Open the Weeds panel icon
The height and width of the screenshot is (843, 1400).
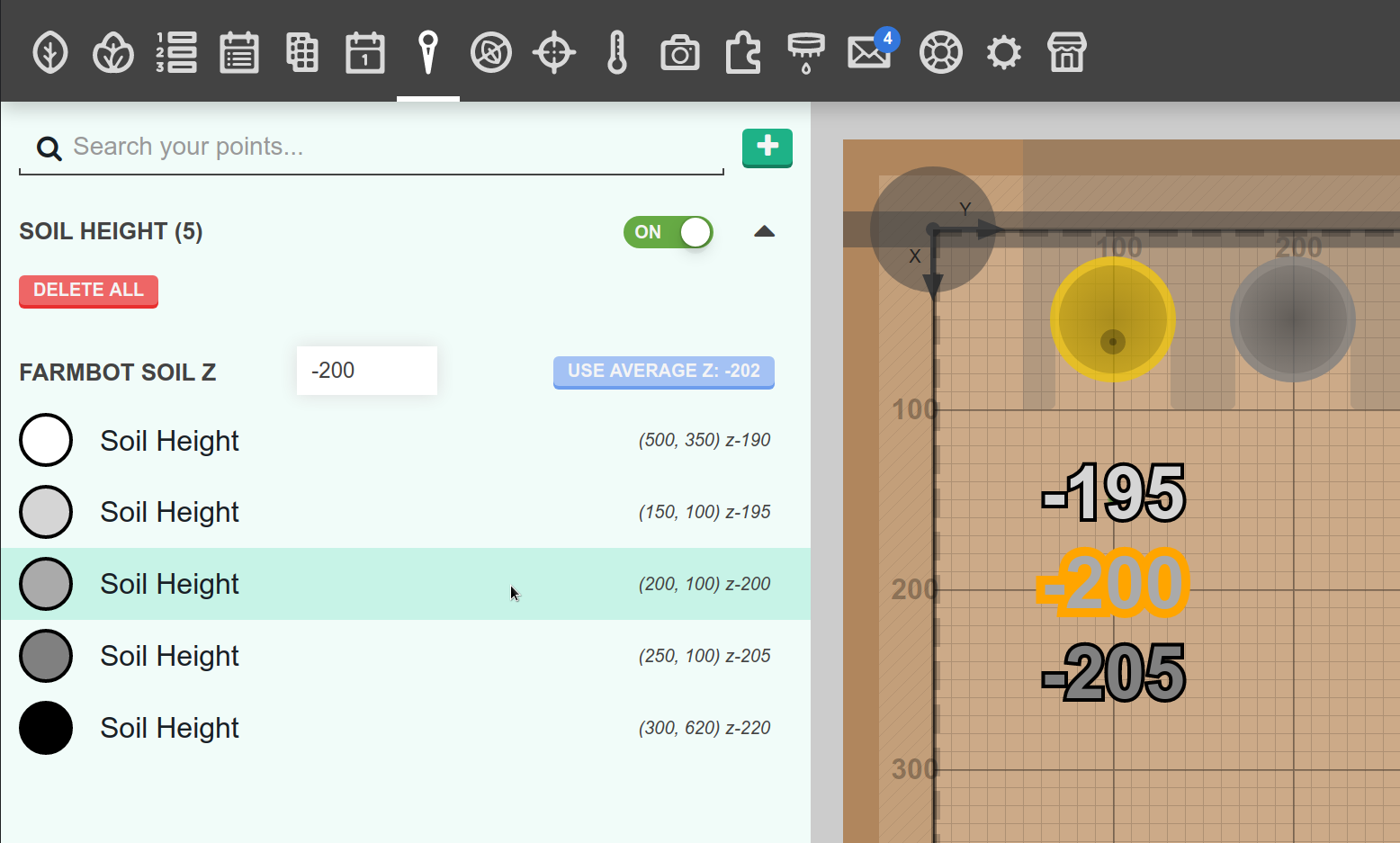[491, 52]
